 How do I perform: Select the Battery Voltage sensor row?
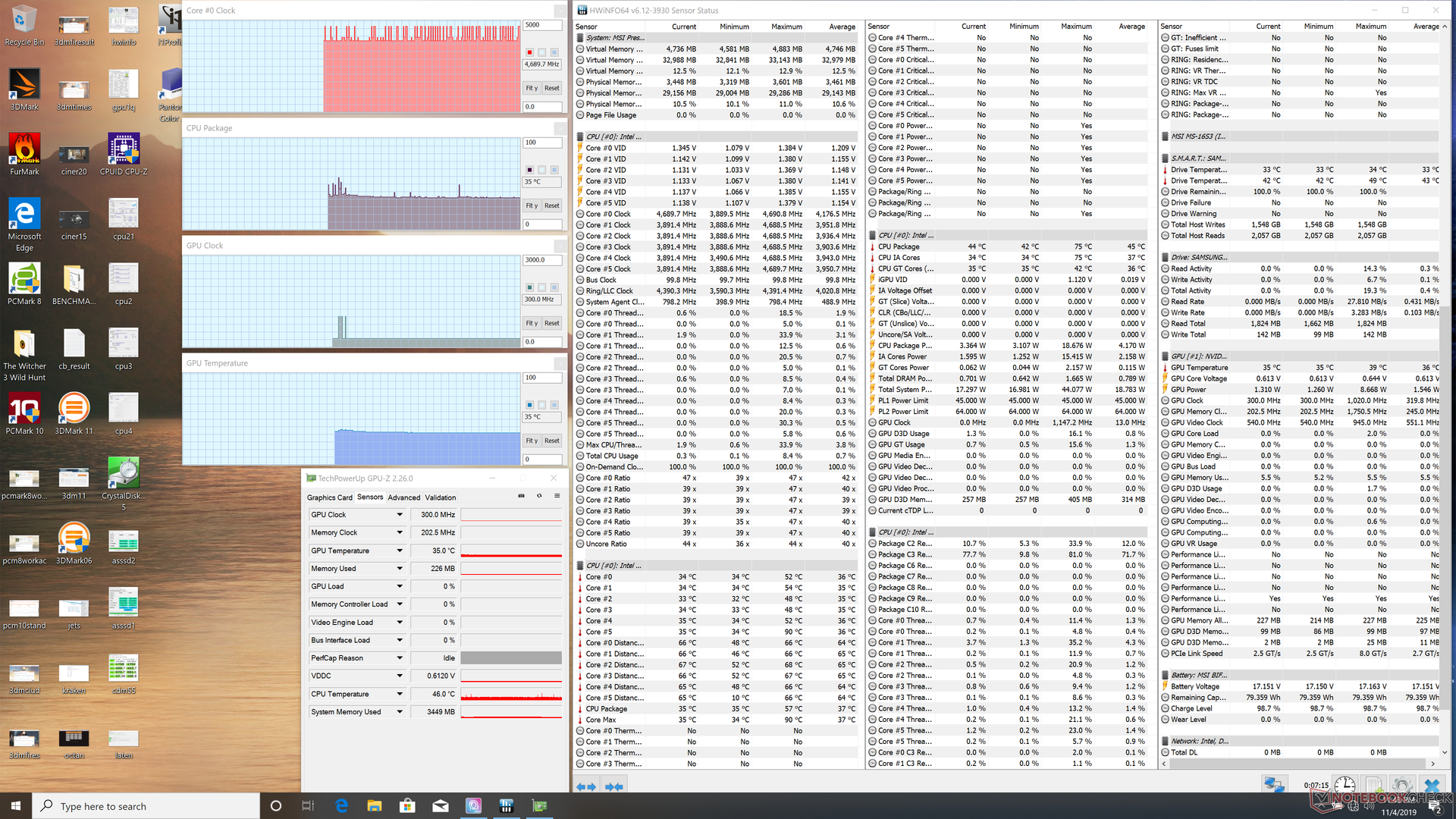[x=1300, y=686]
